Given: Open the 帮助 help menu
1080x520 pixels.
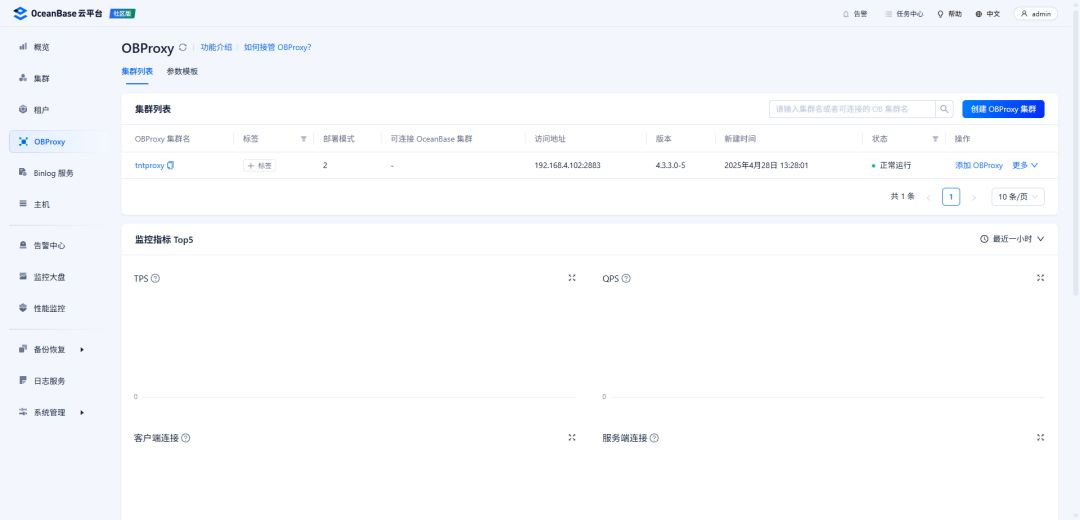Looking at the screenshot, I should click(x=949, y=14).
